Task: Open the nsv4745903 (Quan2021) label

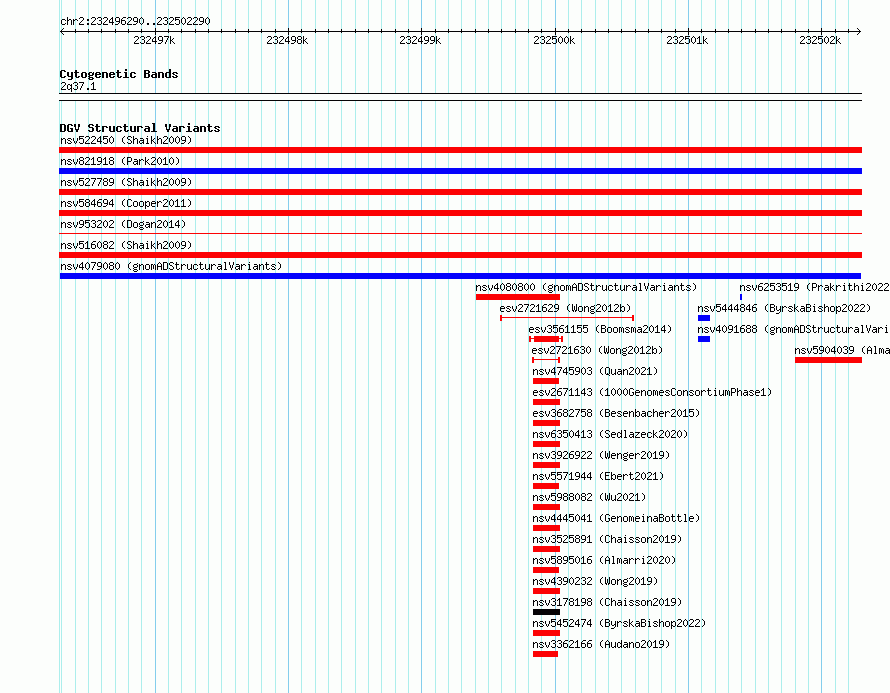Action: 595,371
